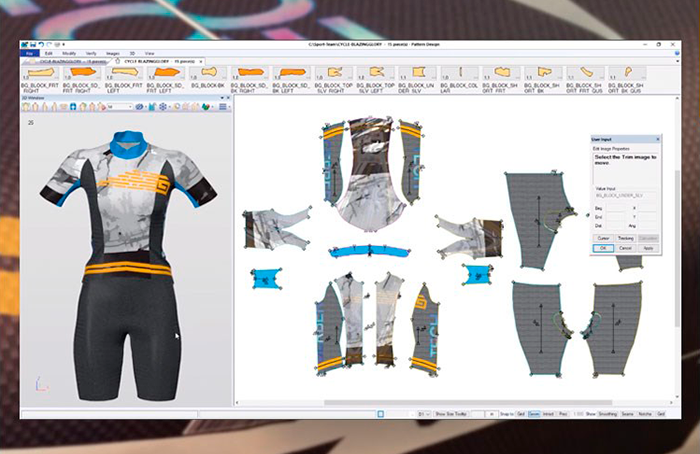
Task: Open the Modify menu
Action: pos(69,52)
